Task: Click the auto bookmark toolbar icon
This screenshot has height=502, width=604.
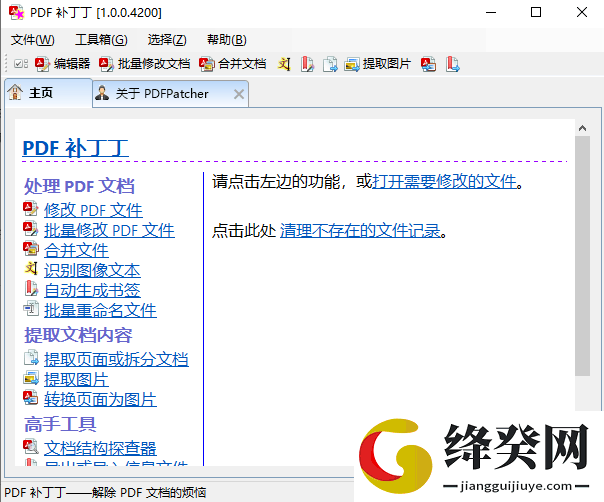Action: point(307,64)
